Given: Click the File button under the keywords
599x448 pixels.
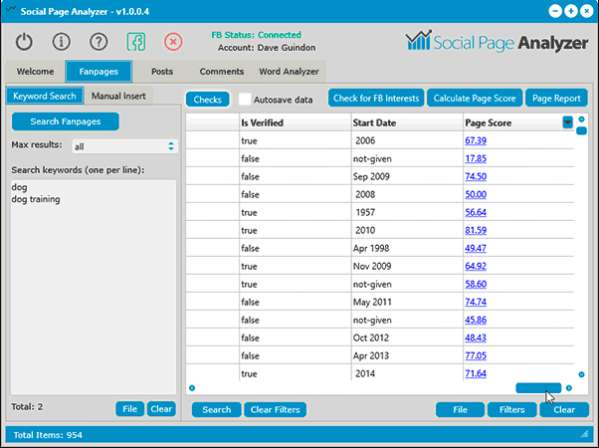Looking at the screenshot, I should (130, 409).
